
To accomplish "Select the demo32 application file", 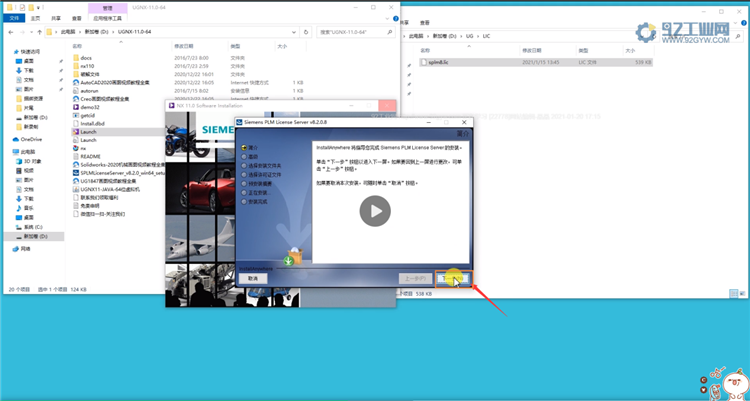I will tap(90, 107).
